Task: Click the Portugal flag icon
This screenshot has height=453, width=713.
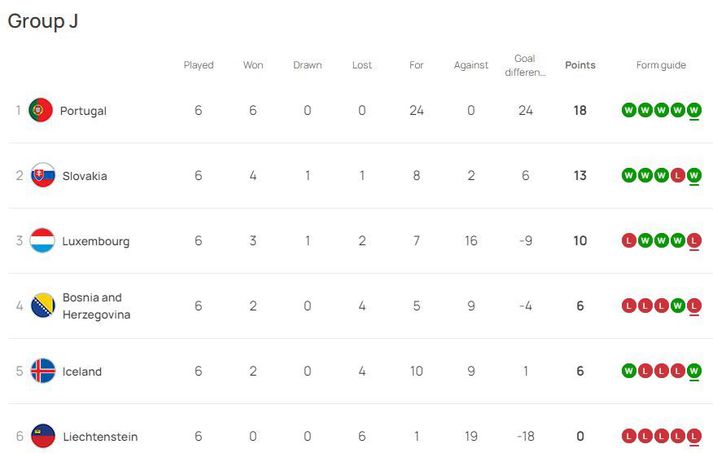Action: pos(40,110)
